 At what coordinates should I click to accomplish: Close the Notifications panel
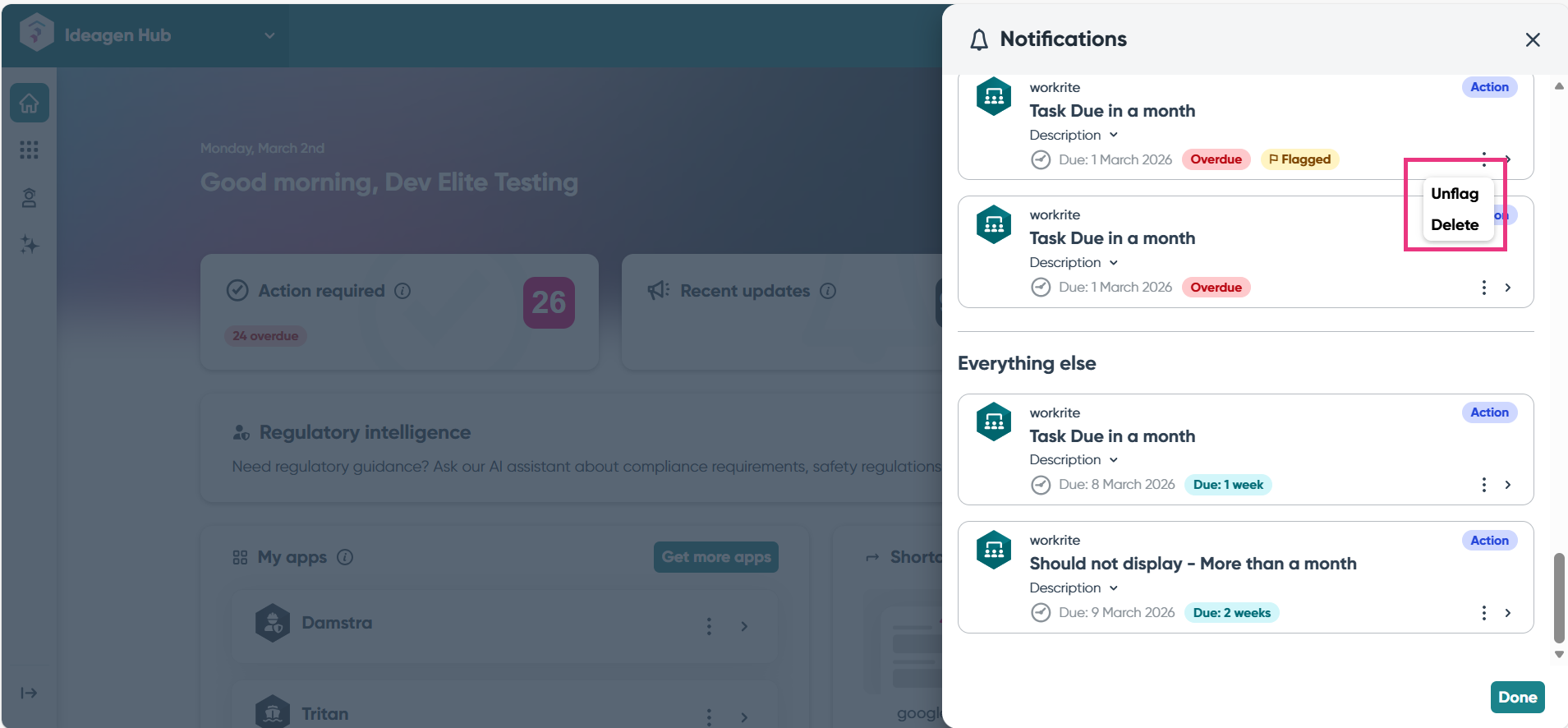1532,40
